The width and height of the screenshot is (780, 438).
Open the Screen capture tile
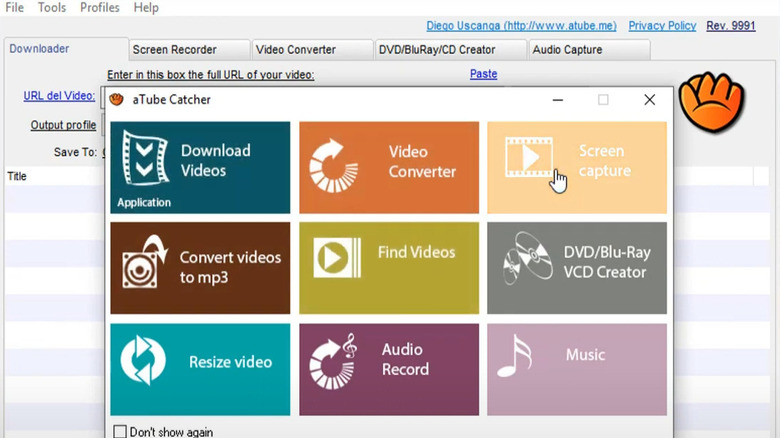click(x=577, y=167)
